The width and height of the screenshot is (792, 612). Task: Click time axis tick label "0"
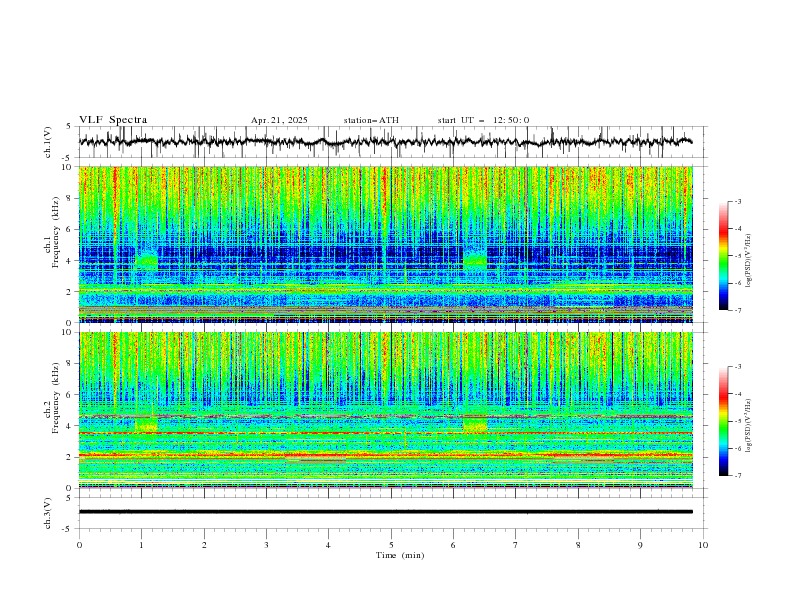(x=79, y=545)
